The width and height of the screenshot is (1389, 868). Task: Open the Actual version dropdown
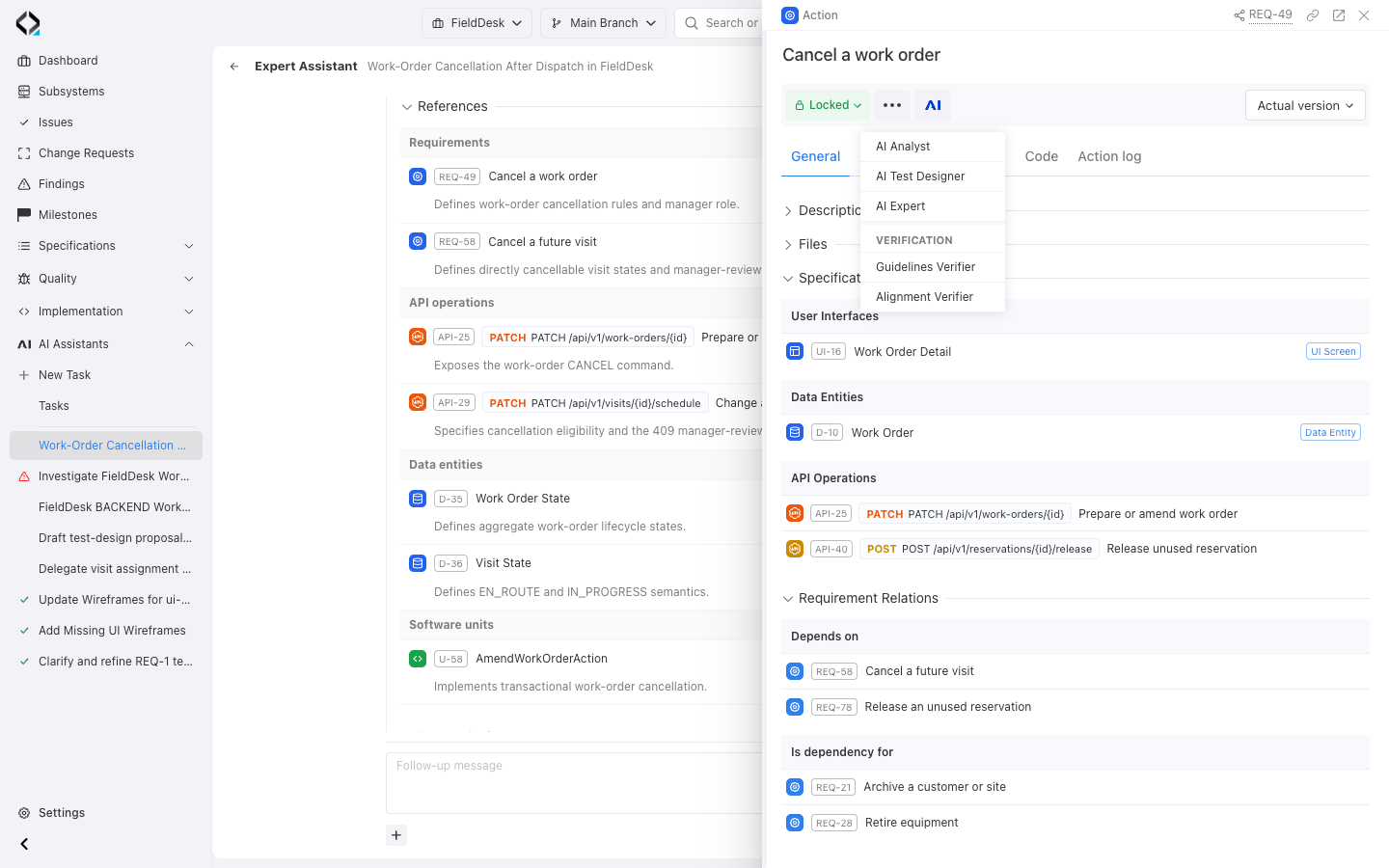pyautogui.click(x=1305, y=105)
